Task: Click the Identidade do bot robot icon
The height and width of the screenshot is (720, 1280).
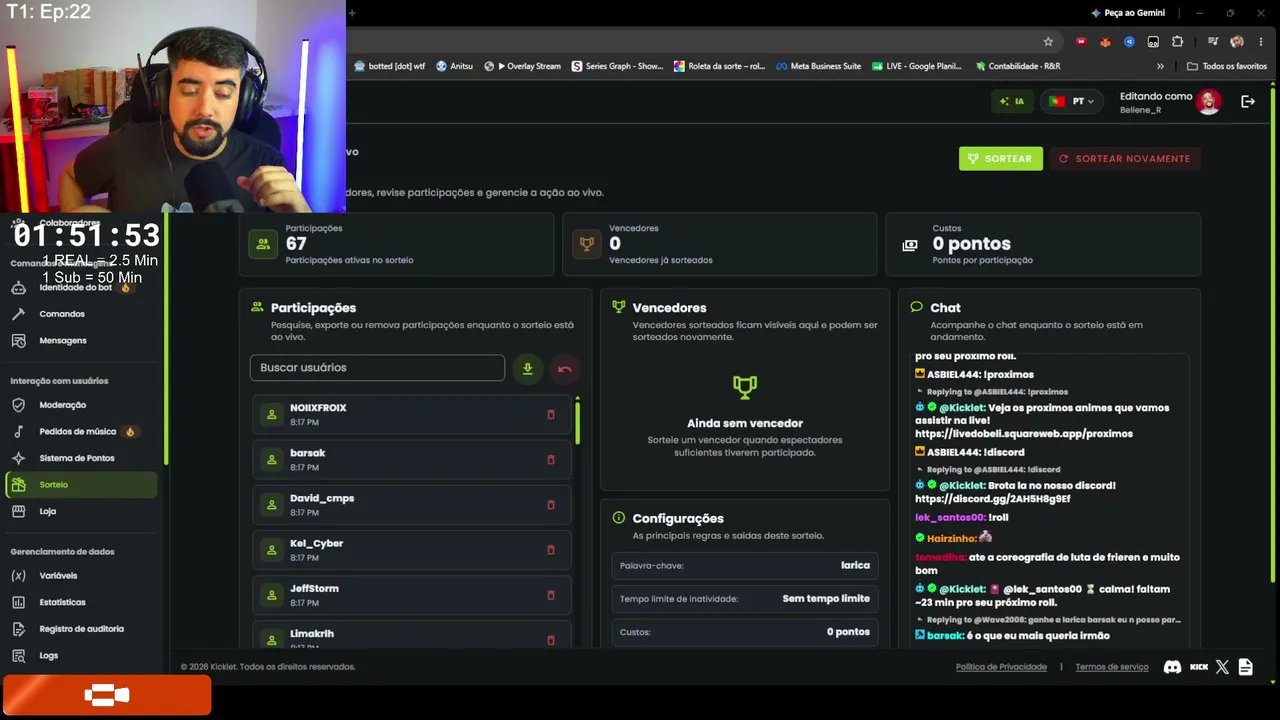Action: click(x=18, y=288)
